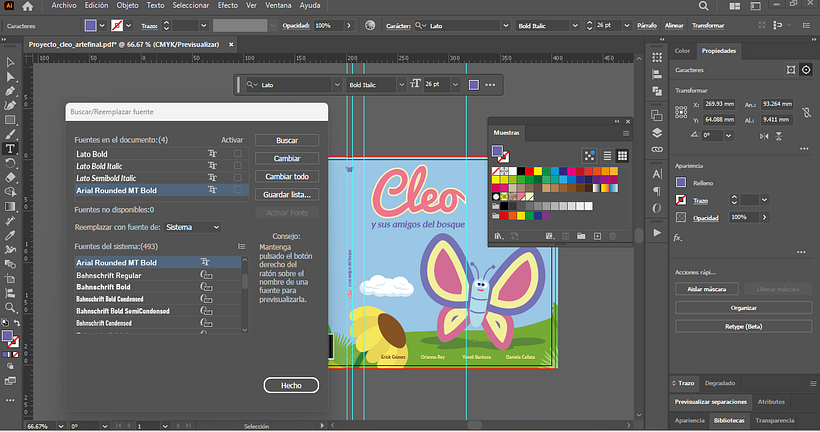This screenshot has width=820, height=432.
Task: Click the Aislar máscara button
Action: 707,289
